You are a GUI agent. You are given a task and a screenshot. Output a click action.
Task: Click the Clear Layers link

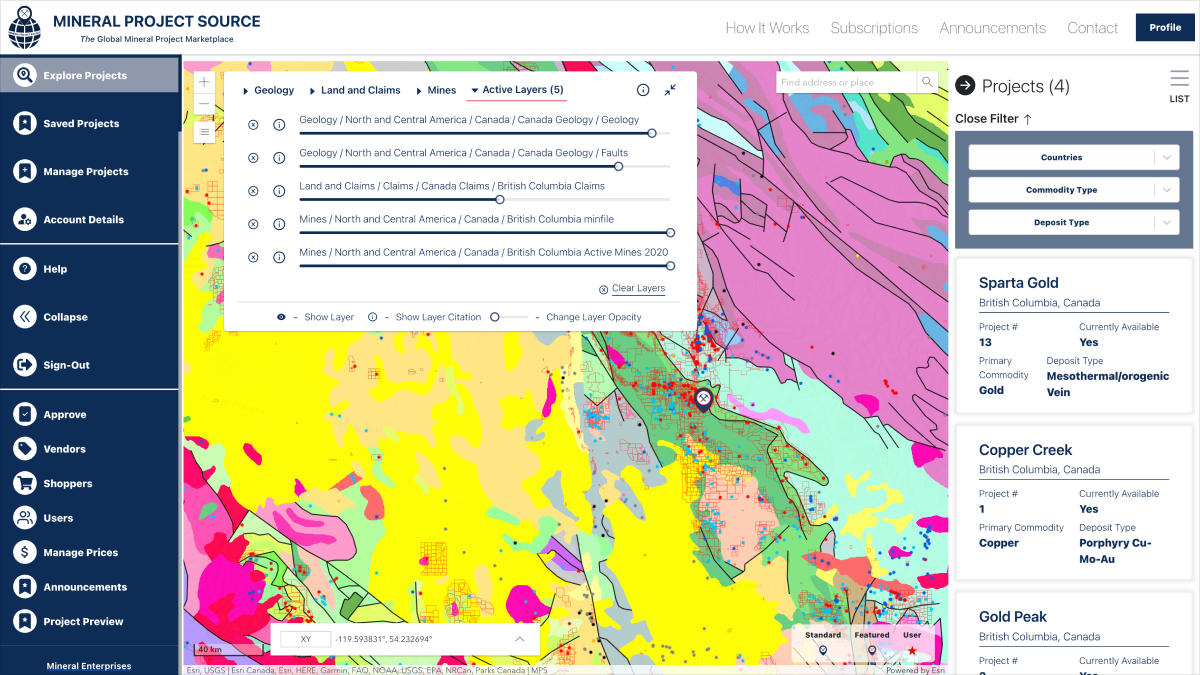(638, 289)
